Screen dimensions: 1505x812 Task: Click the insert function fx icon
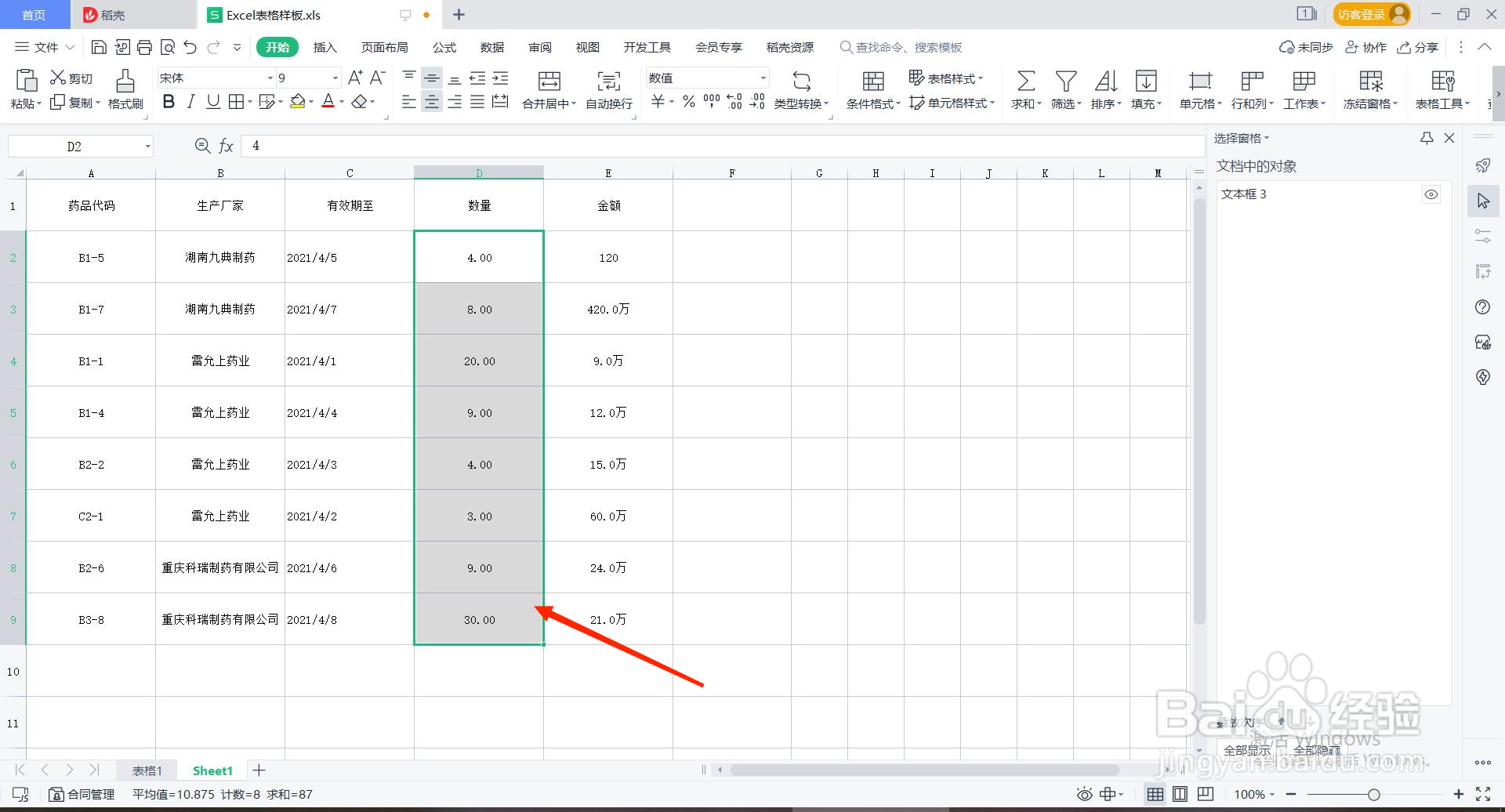point(226,146)
